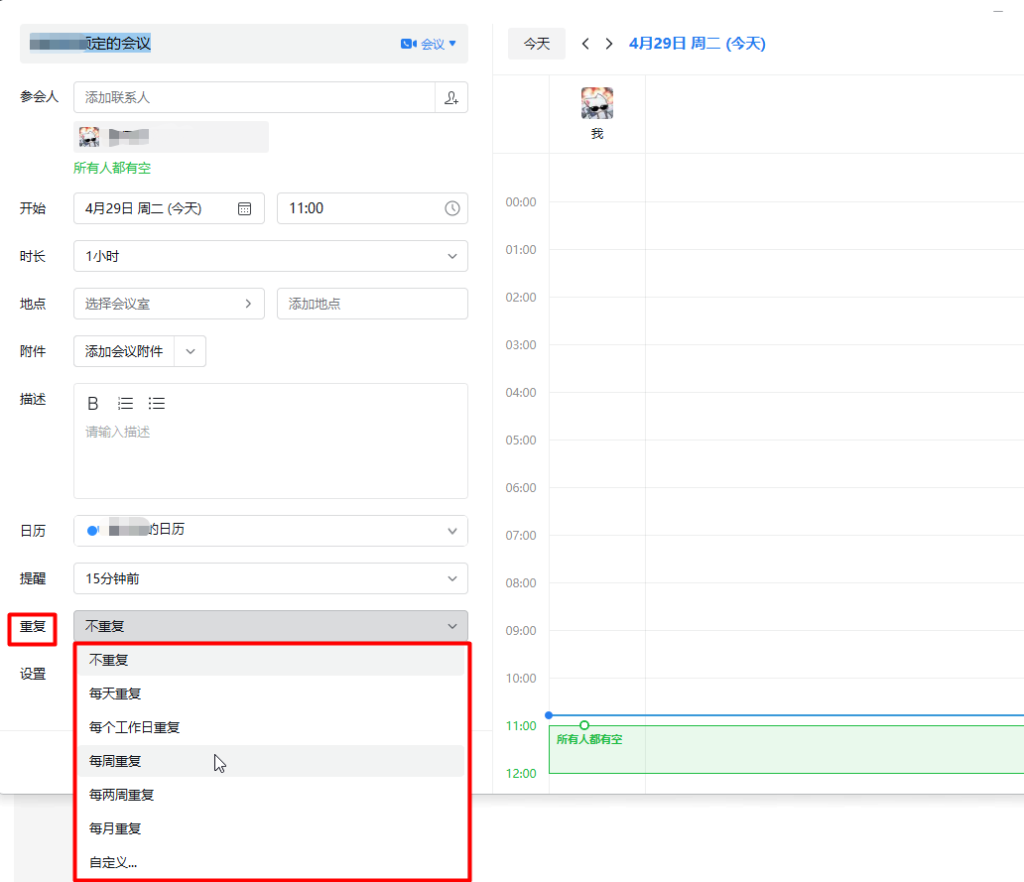Go to next day with right arrow
The height and width of the screenshot is (882, 1024).
(608, 43)
